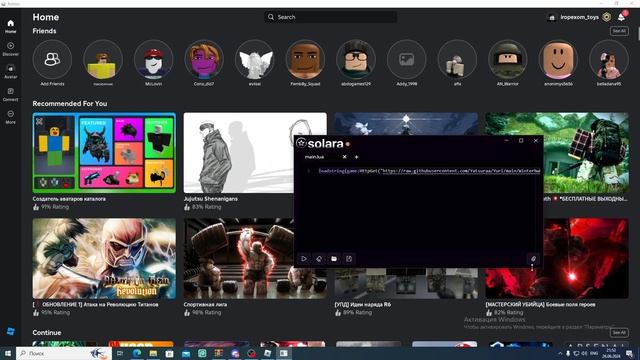
Task: Click Solara's attach icon
Action: [x=533, y=259]
